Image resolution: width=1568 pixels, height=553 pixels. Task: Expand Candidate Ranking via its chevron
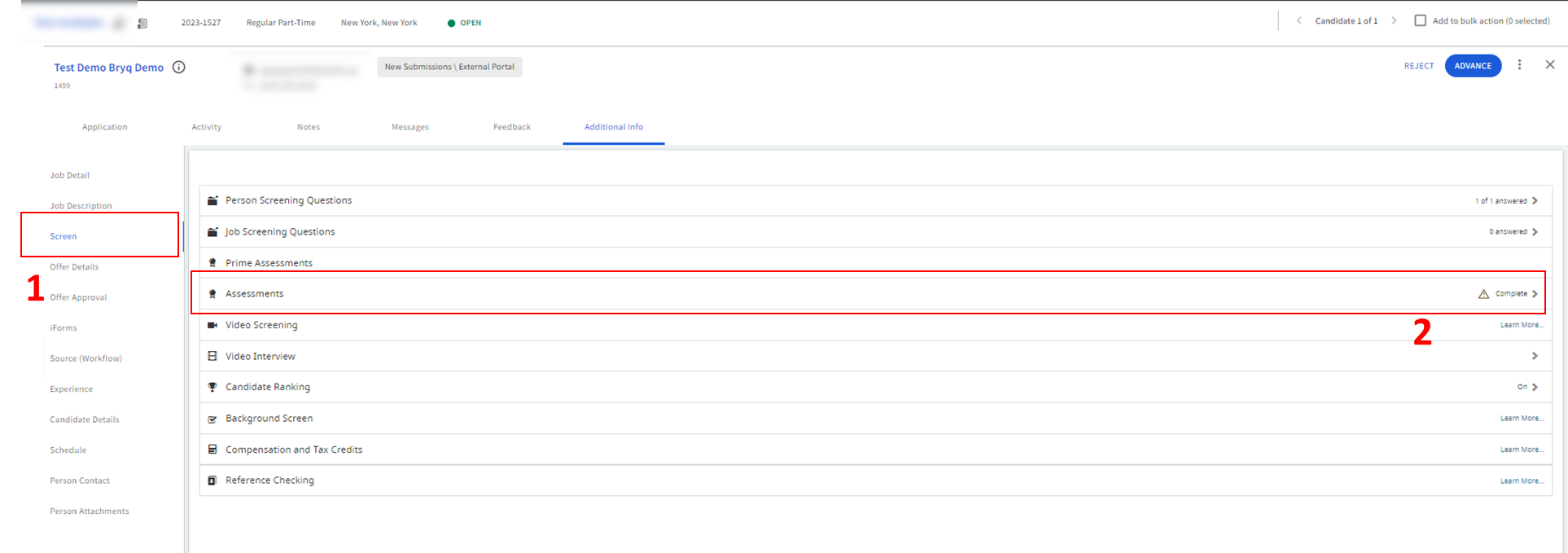1535,387
